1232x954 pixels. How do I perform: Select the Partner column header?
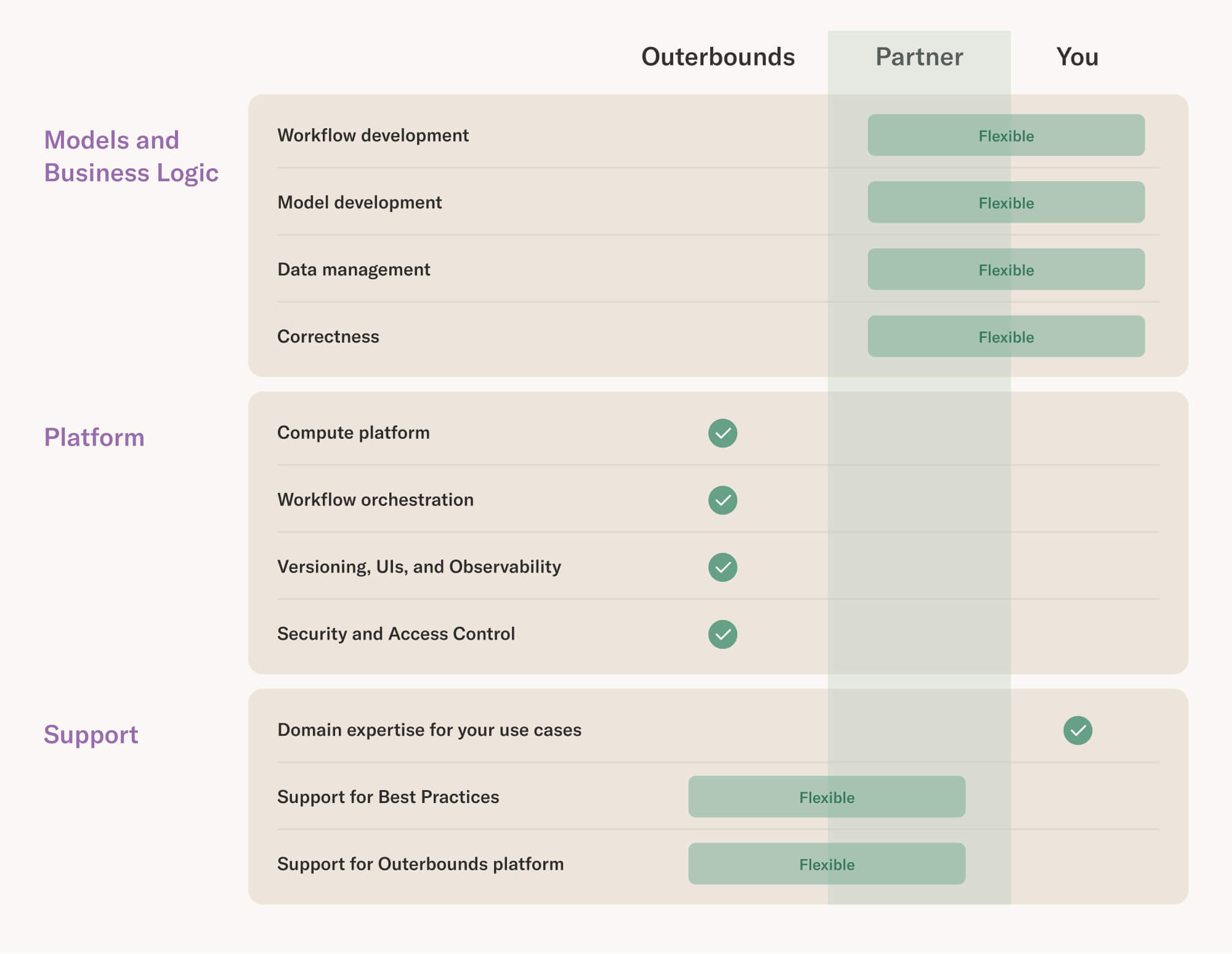tap(919, 57)
